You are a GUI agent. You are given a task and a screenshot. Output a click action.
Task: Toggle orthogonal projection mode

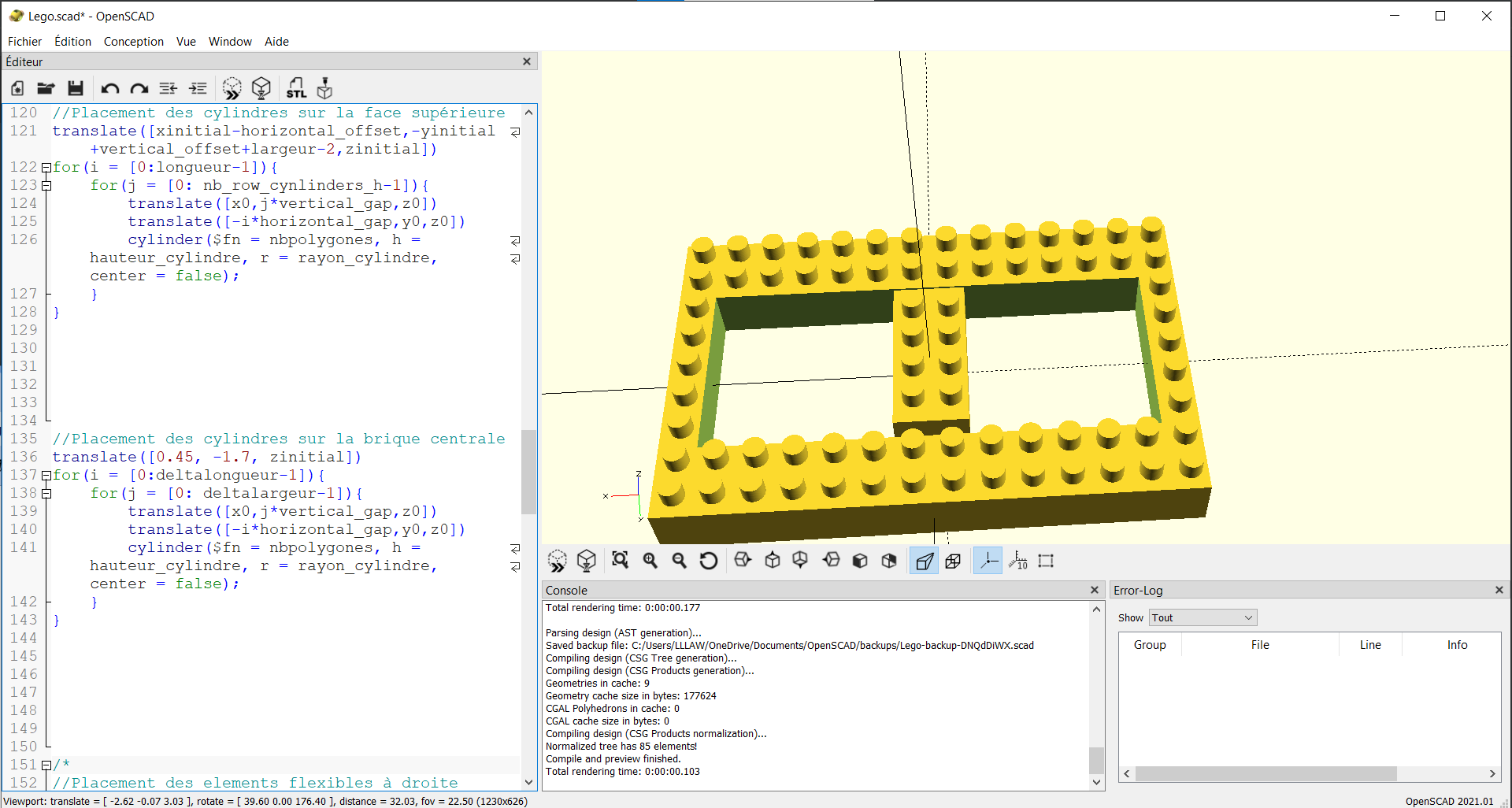click(x=953, y=561)
